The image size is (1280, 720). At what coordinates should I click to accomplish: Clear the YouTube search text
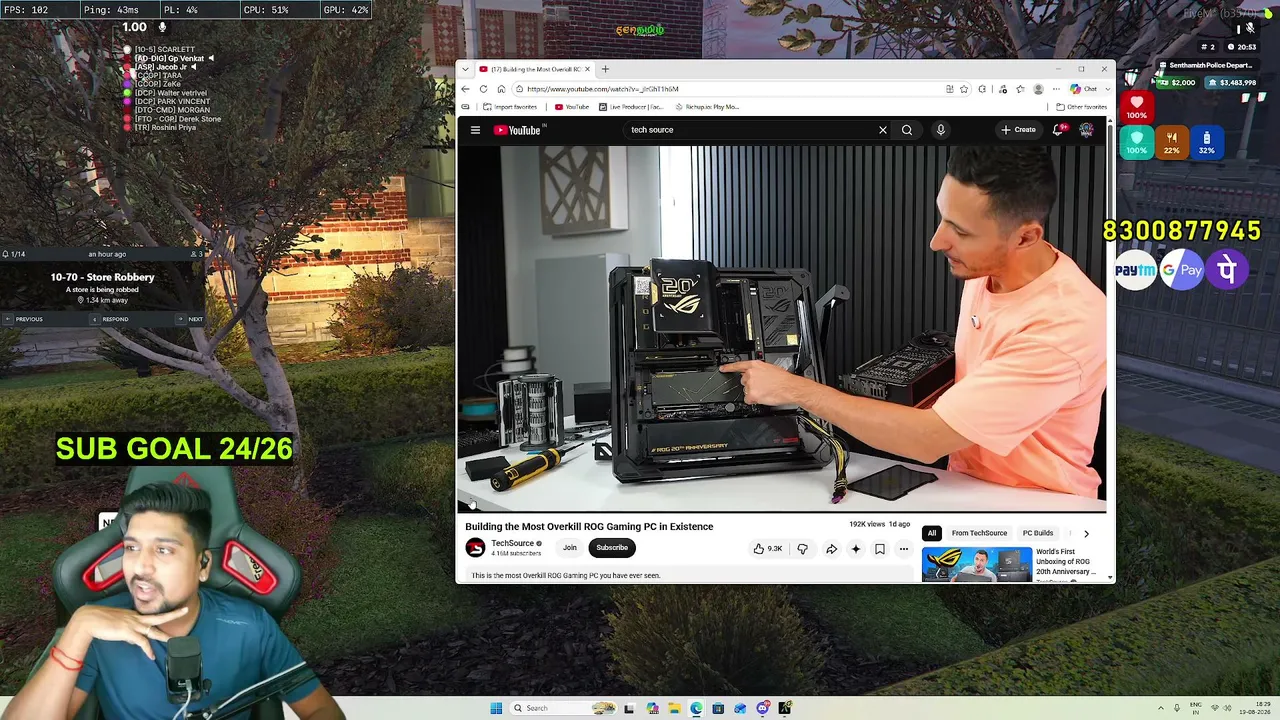(x=882, y=130)
